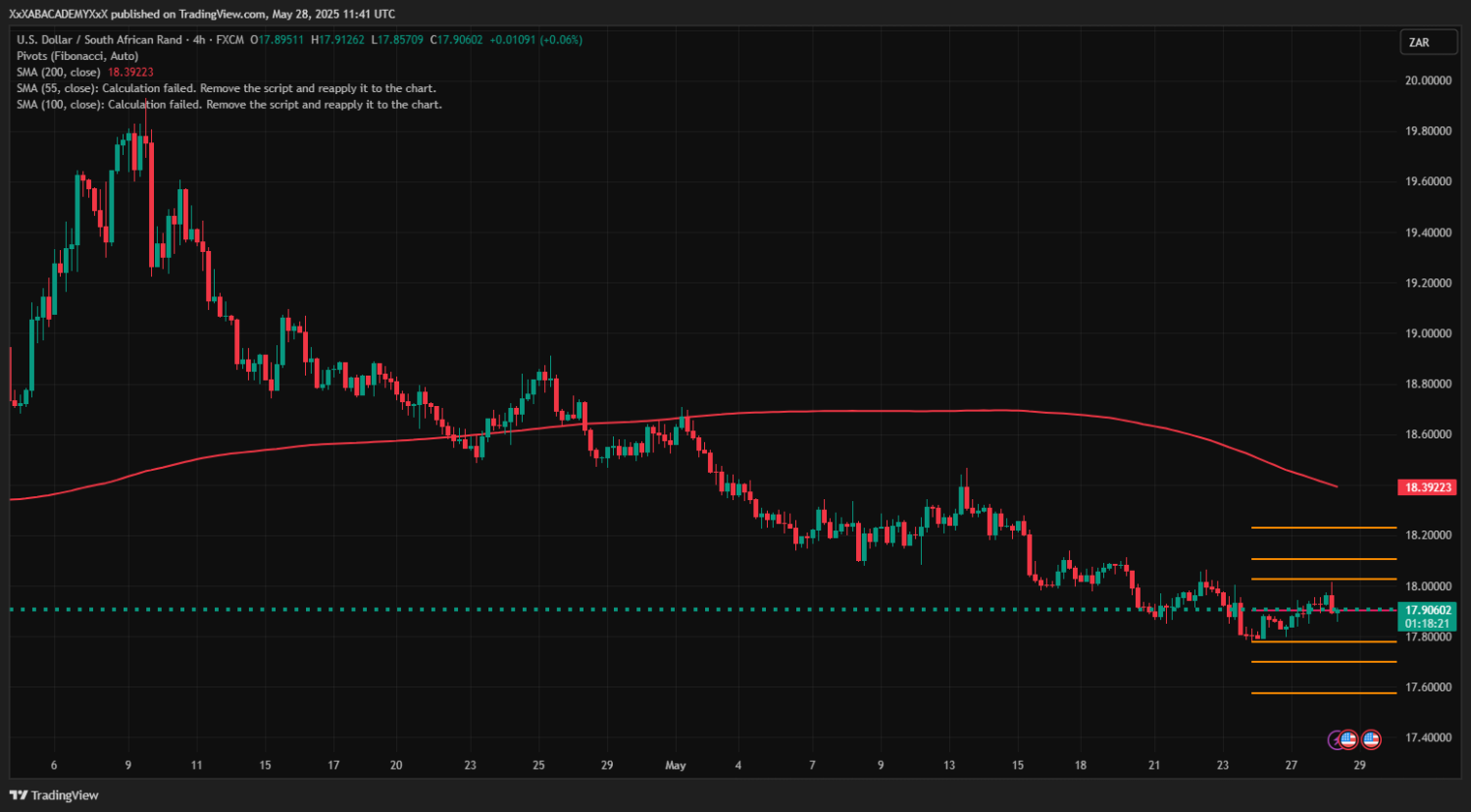
Task: Click the 01:18:21 candle countdown timer
Action: pyautogui.click(x=1428, y=624)
